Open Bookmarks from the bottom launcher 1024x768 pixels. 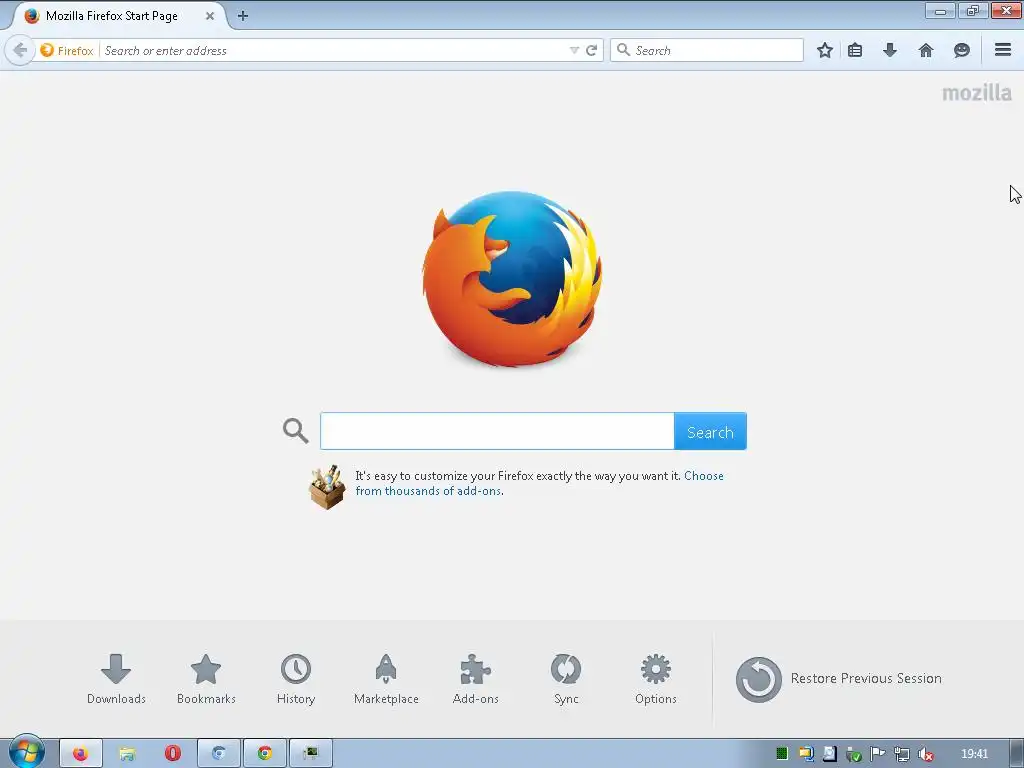pos(206,679)
